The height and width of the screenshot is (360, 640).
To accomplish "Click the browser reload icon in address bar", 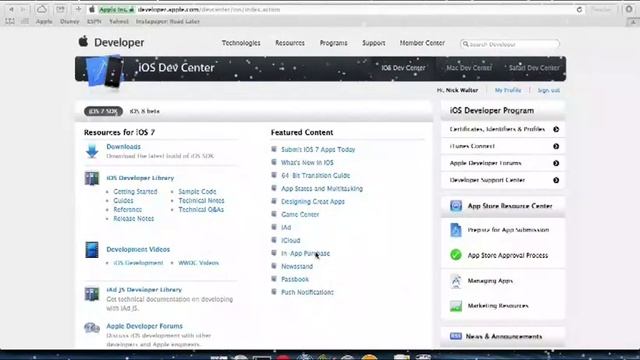I will pos(579,9).
